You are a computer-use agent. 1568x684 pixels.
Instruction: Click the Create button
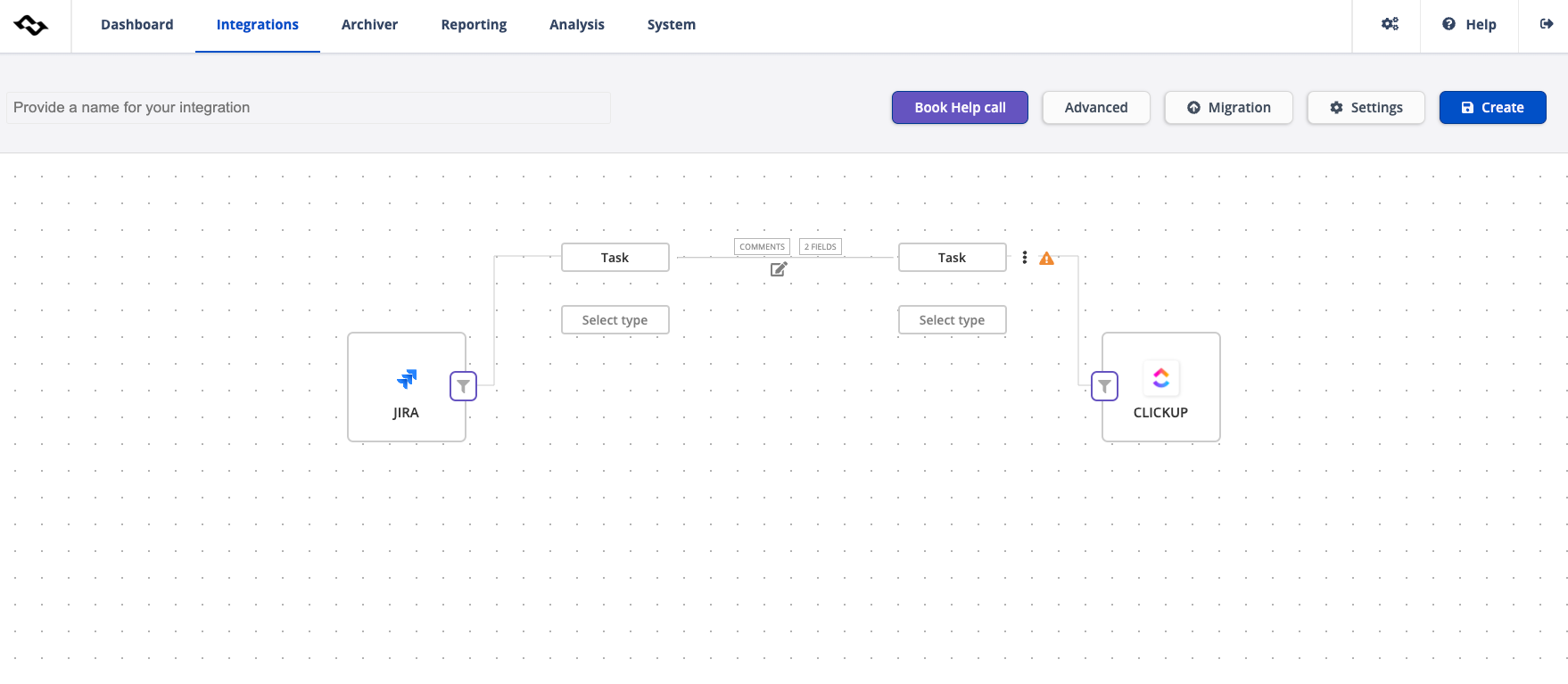(x=1492, y=108)
